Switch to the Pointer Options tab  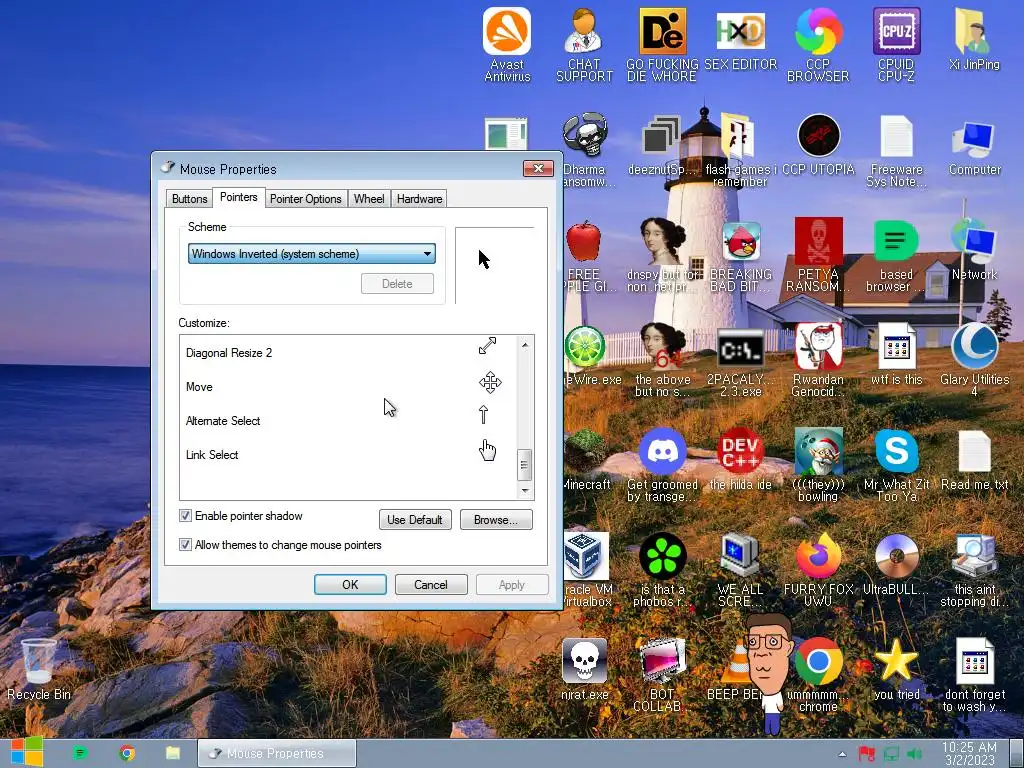306,199
